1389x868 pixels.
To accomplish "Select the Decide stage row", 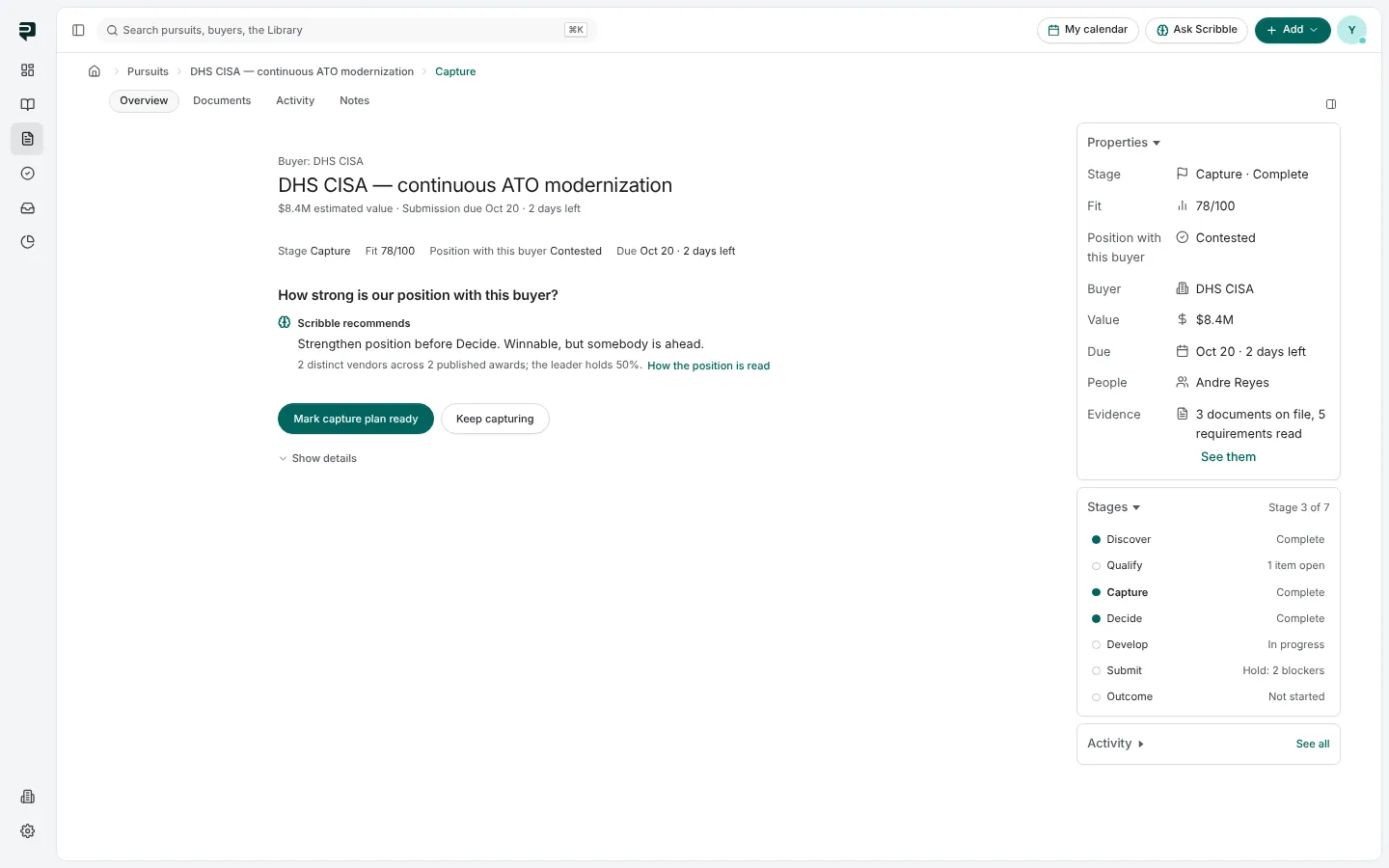I will point(1209,619).
